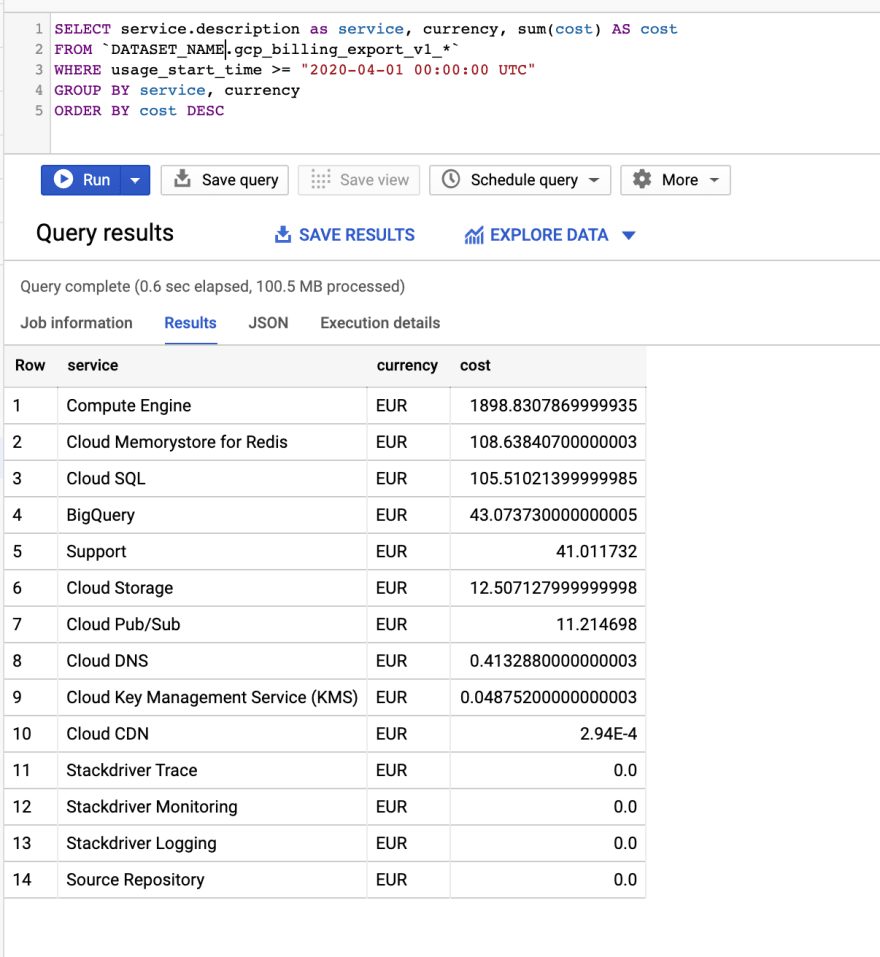Click the Schedule query clock icon
The height and width of the screenshot is (957, 880).
[450, 179]
